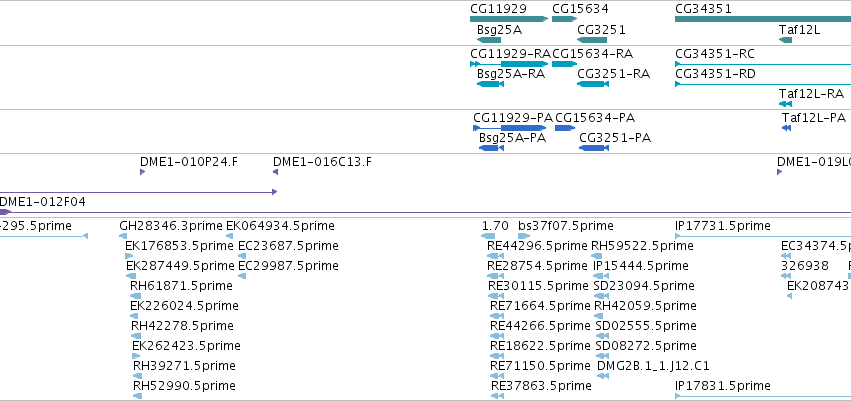This screenshot has width=851, height=401.
Task: Click the Taf12L gene arrow
Action: coord(785,40)
